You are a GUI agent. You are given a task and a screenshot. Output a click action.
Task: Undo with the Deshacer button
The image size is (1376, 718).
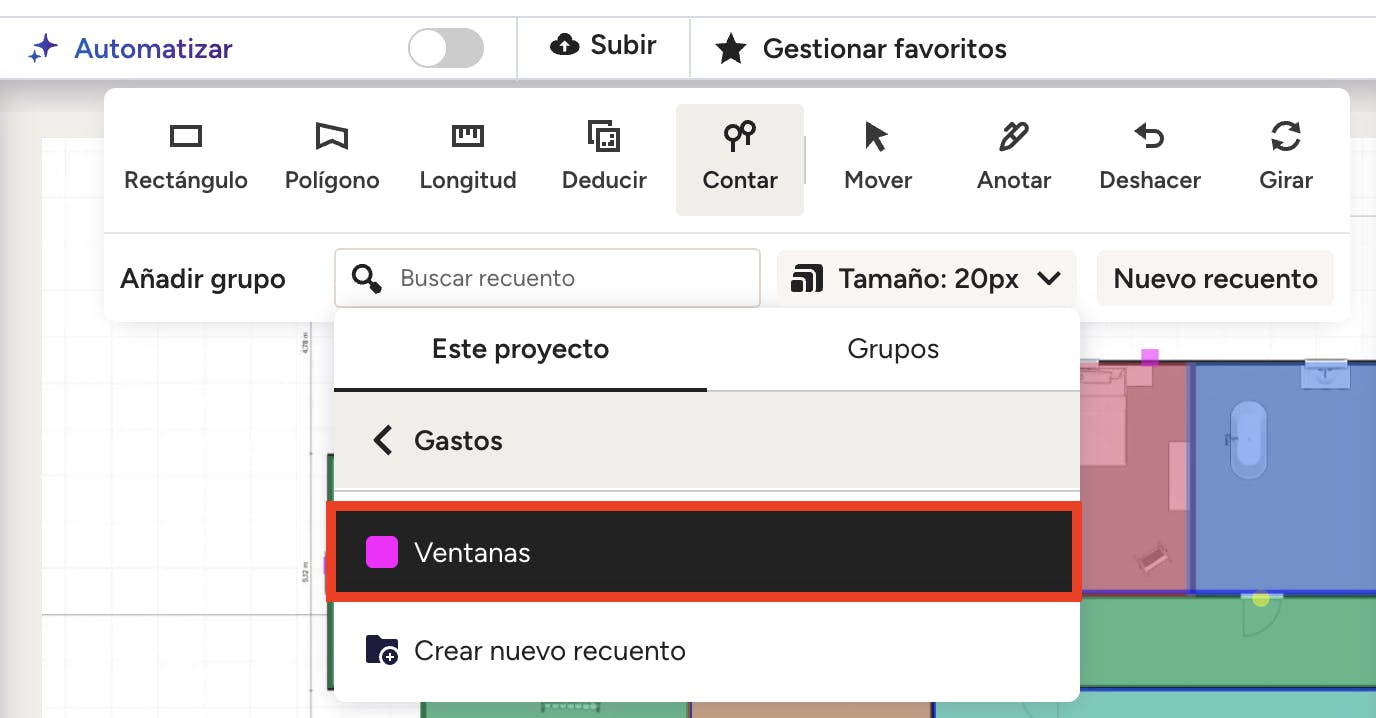1150,158
